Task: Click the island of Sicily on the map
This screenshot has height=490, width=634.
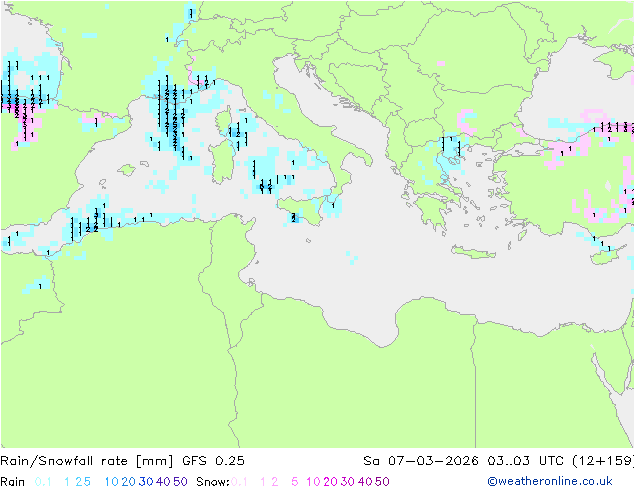Action: [x=301, y=210]
